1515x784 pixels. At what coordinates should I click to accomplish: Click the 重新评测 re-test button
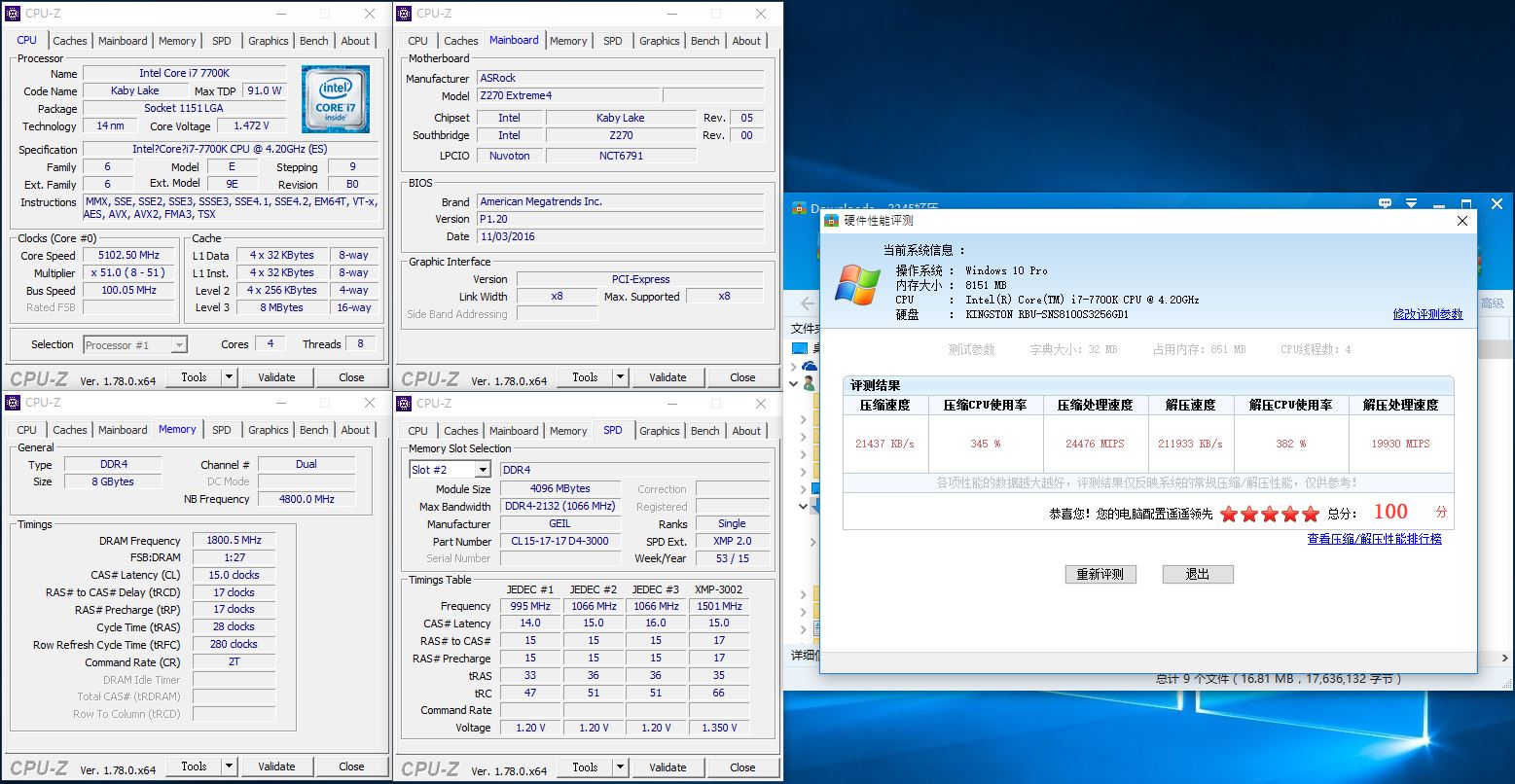click(1100, 575)
